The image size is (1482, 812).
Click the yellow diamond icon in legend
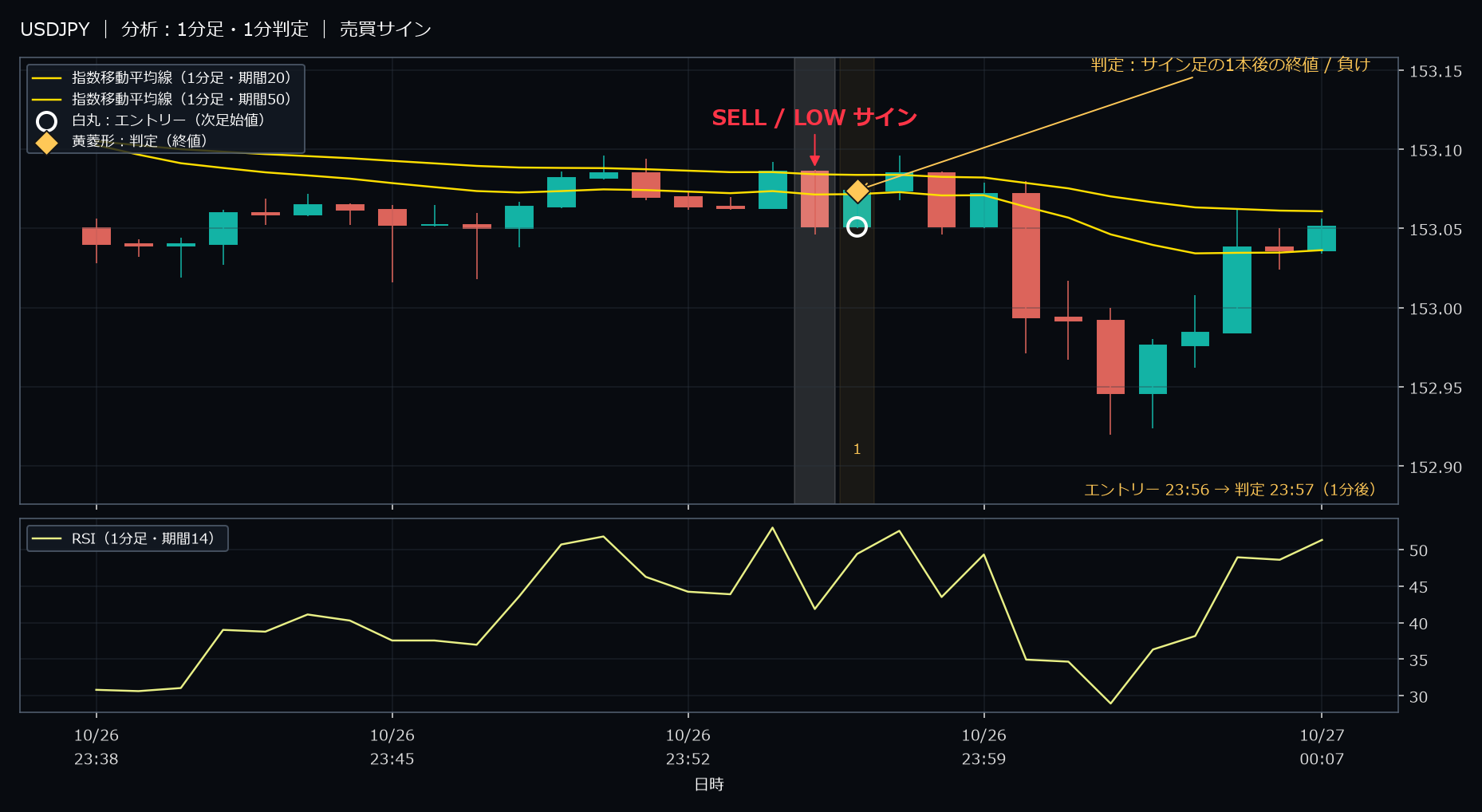pos(47,143)
